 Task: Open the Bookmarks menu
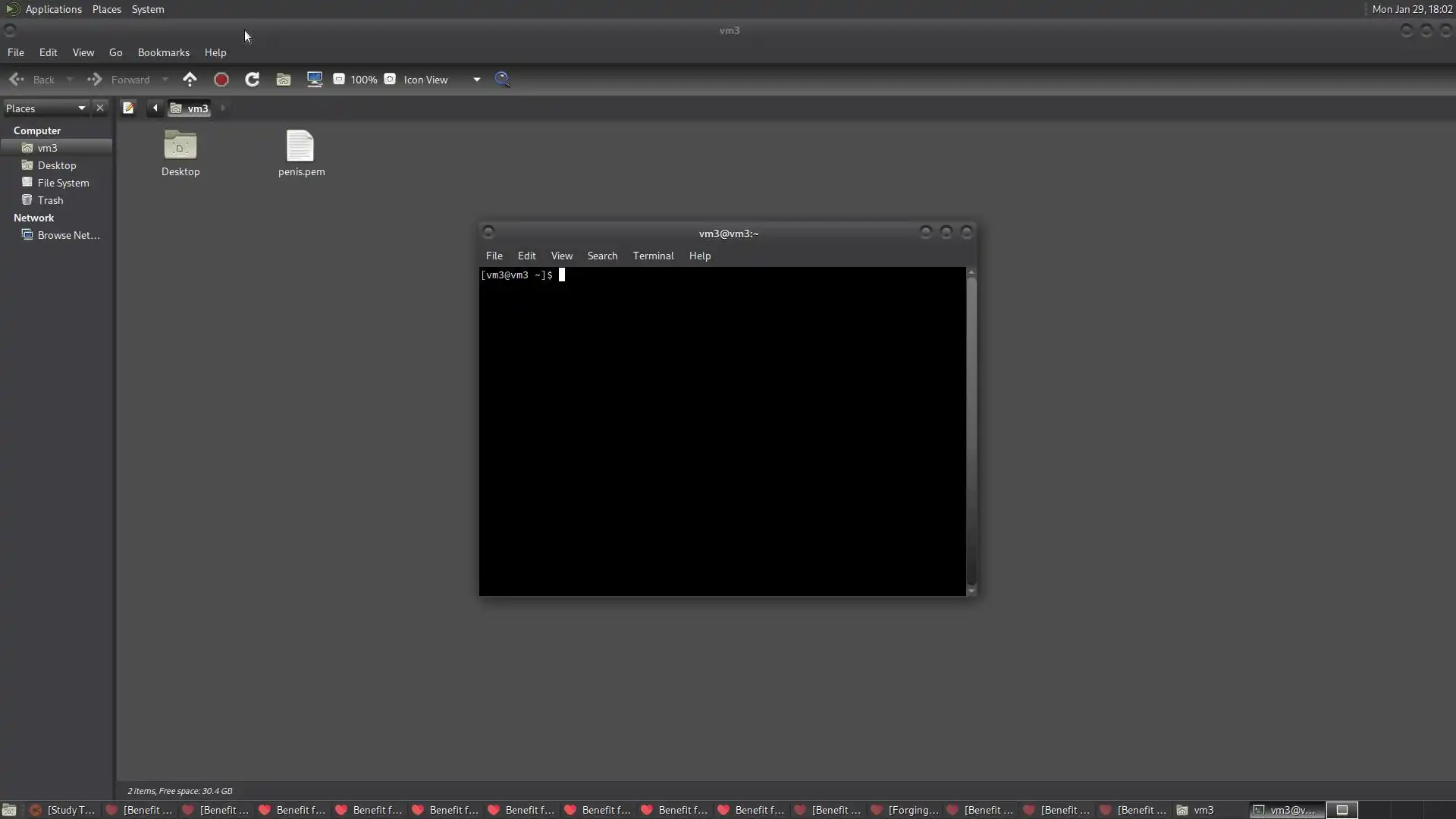click(x=163, y=52)
